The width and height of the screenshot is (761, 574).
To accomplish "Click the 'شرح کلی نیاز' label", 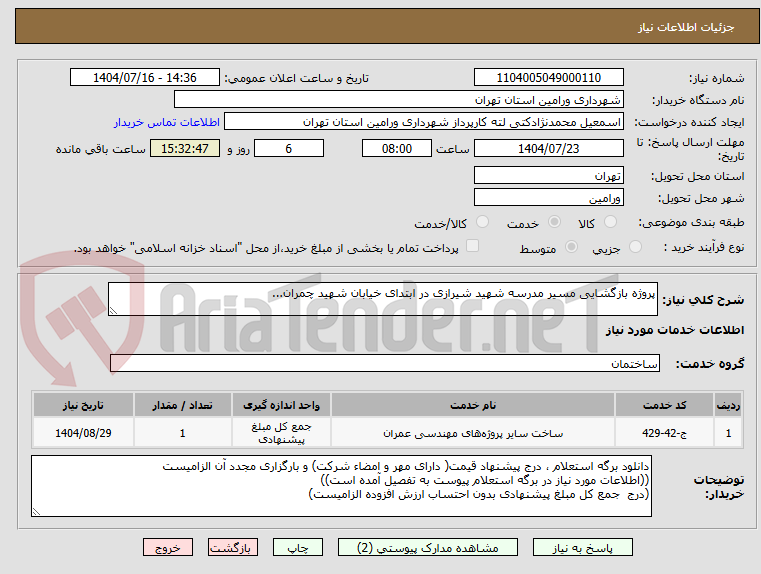I will [x=703, y=300].
